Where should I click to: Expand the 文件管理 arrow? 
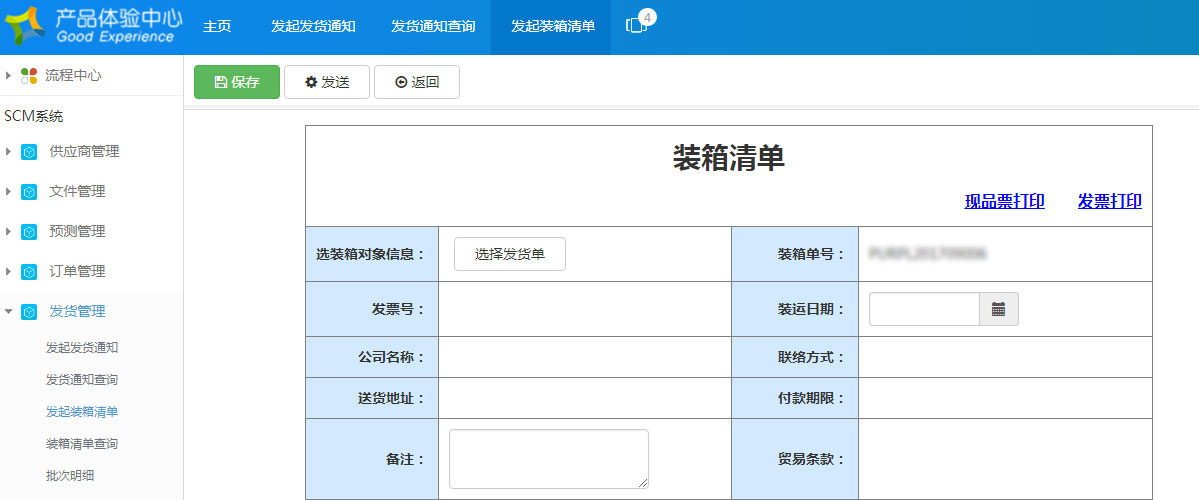8,191
